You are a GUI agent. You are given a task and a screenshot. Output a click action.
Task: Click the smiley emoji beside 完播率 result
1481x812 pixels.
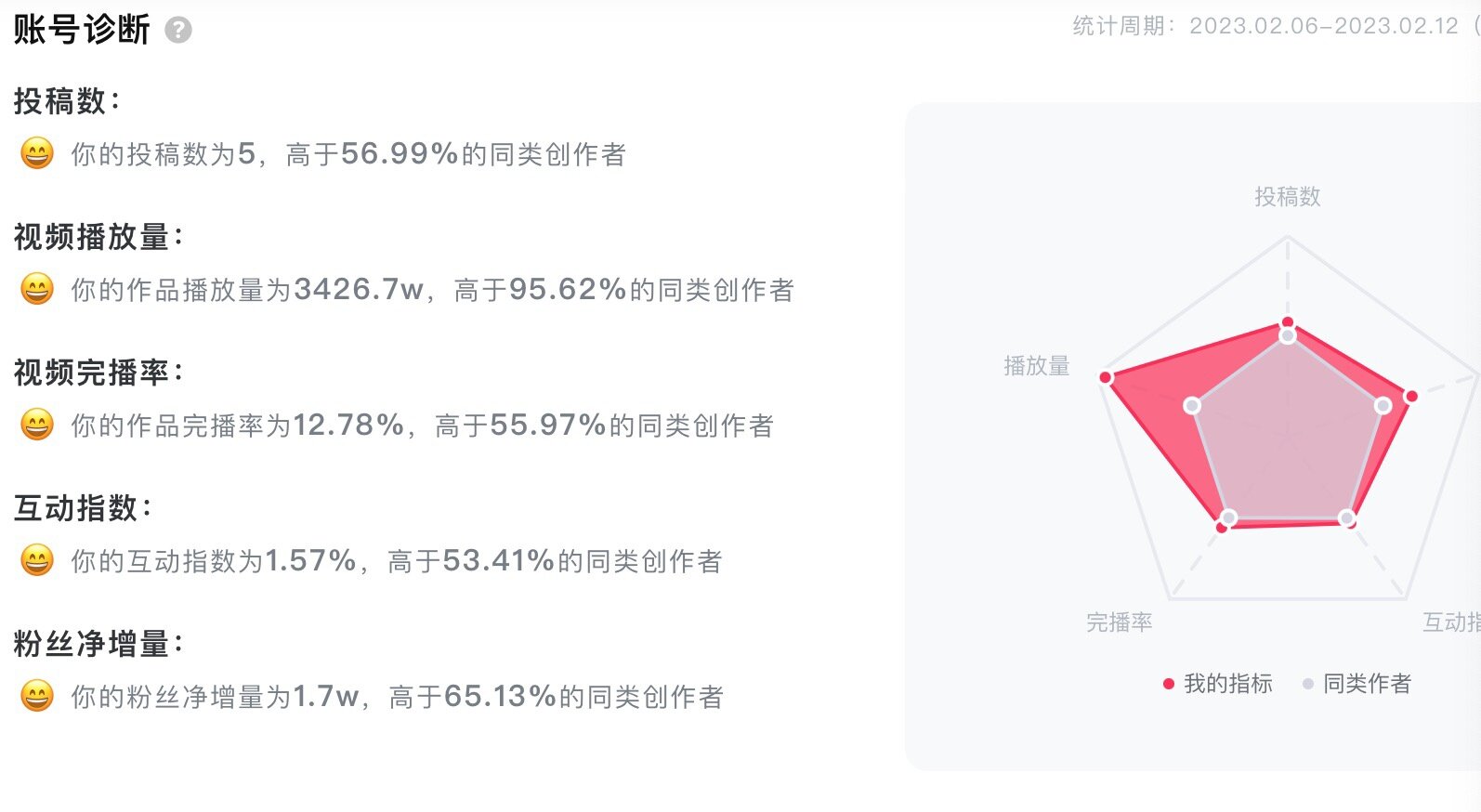(37, 425)
